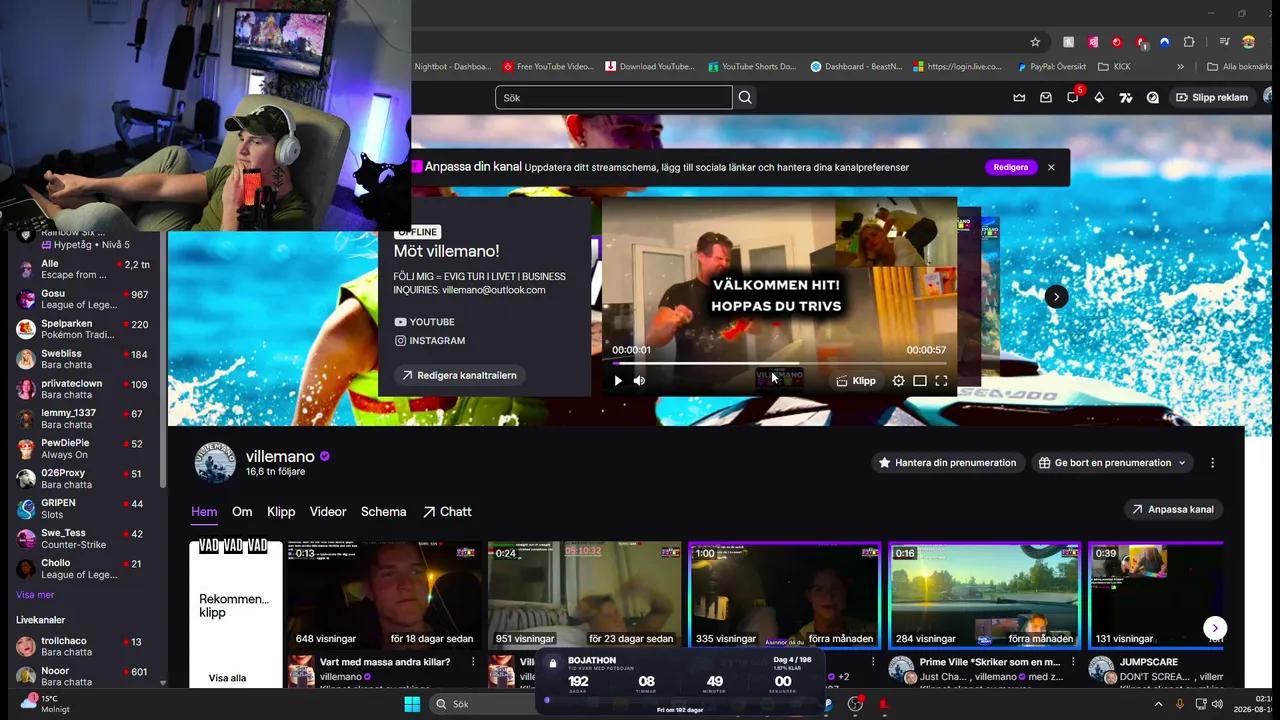
Task: Click the Anpassa kanal button
Action: point(1173,510)
